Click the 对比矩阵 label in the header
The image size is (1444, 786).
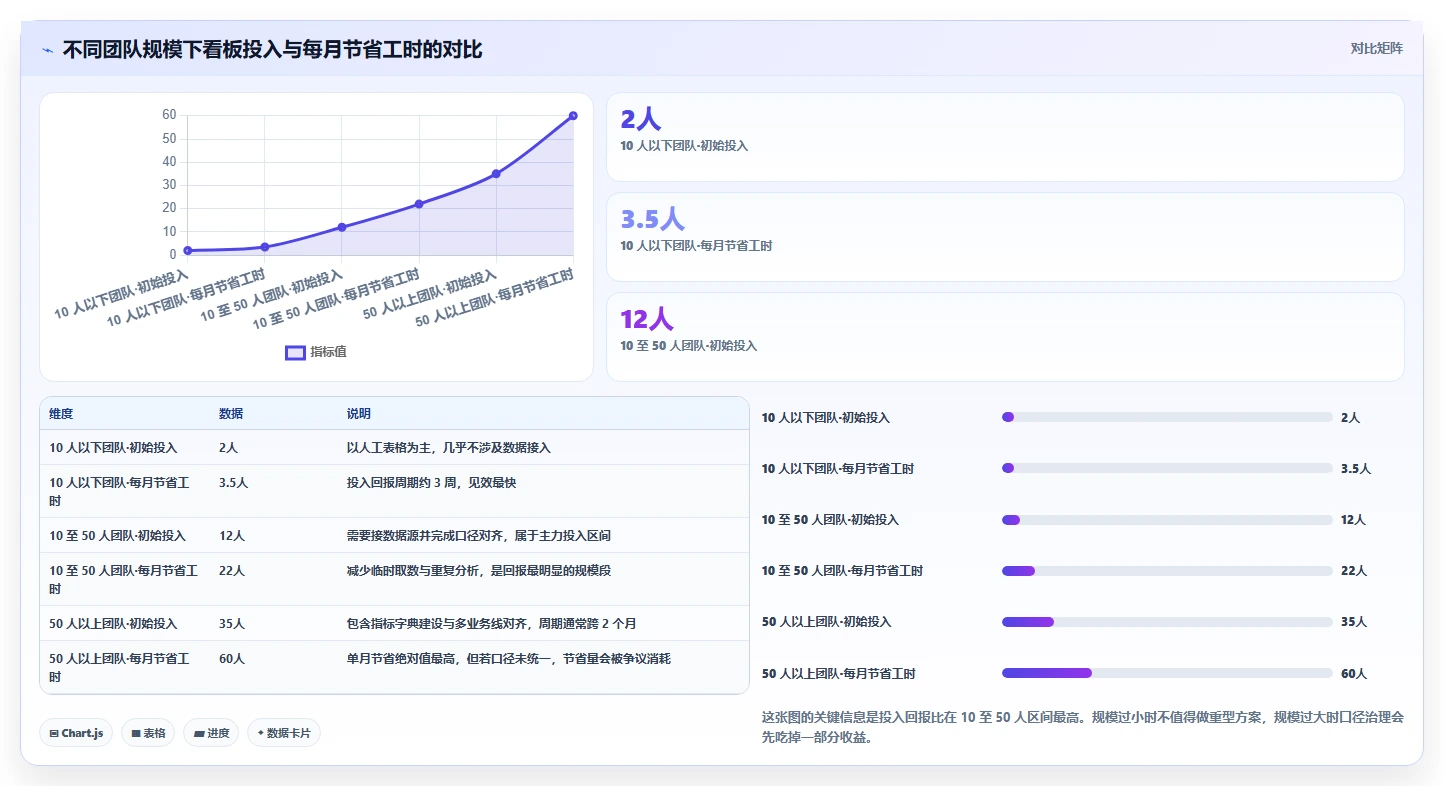point(1376,48)
